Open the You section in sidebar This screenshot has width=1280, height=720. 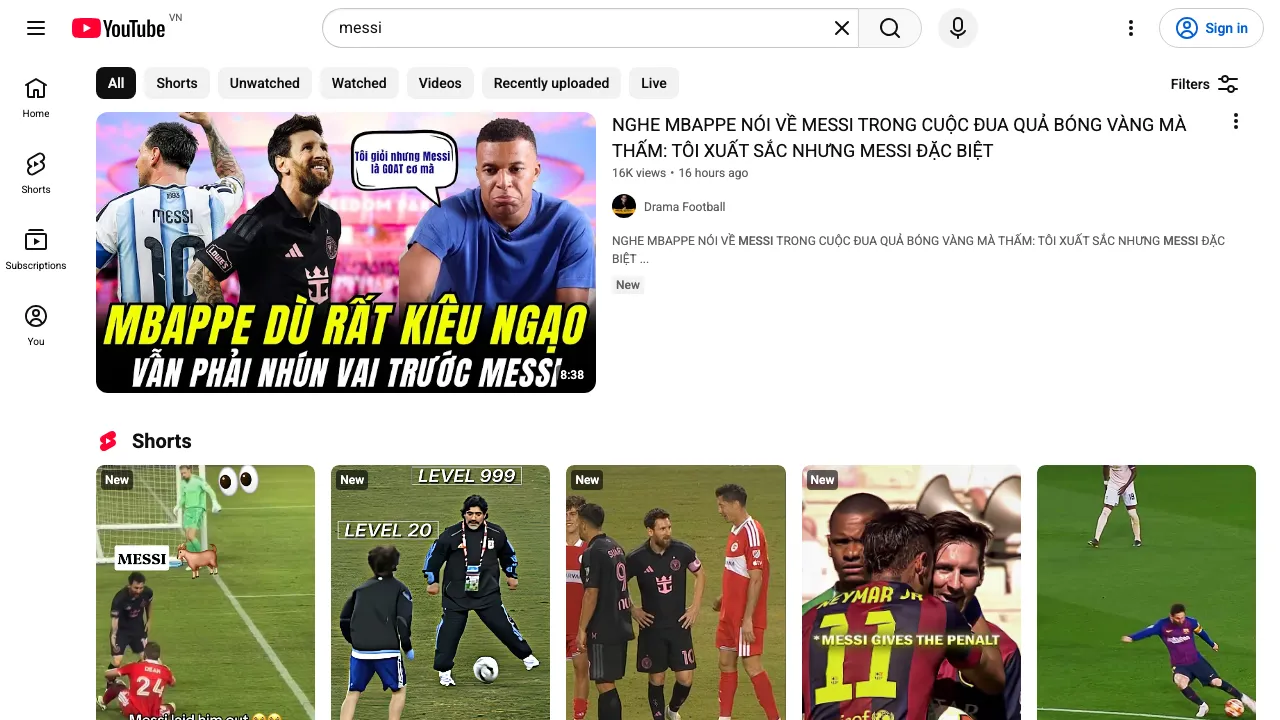[x=36, y=326]
